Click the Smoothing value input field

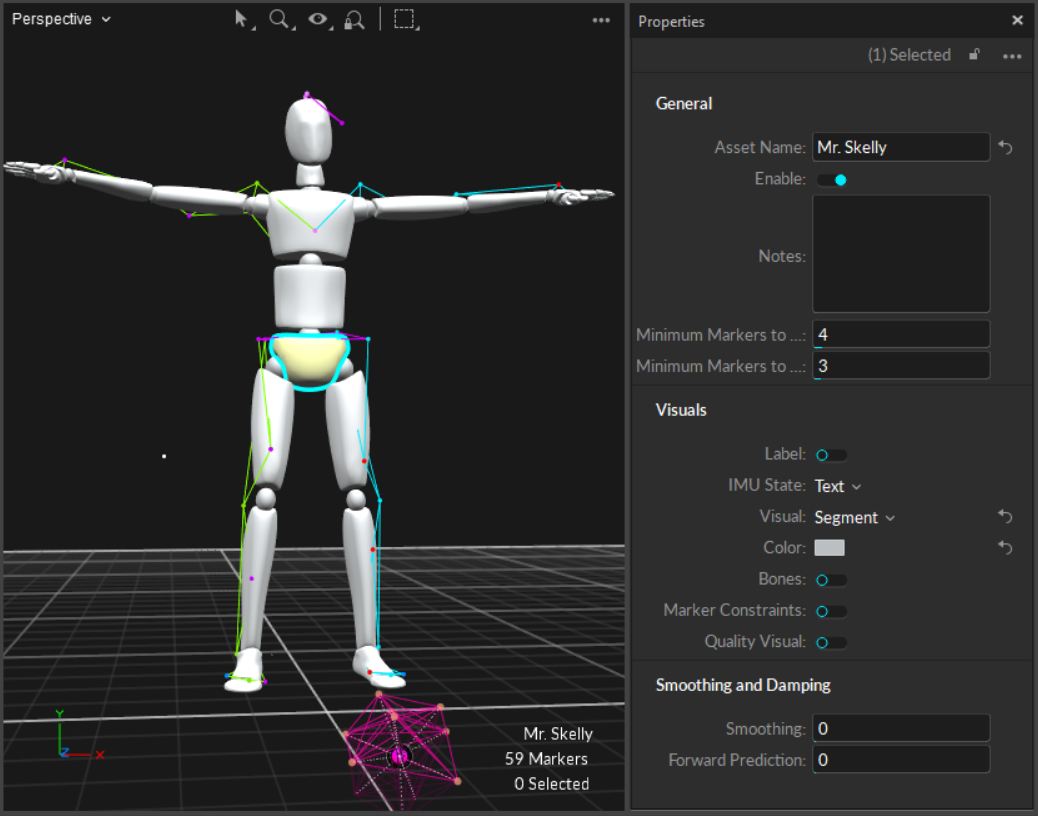900,728
